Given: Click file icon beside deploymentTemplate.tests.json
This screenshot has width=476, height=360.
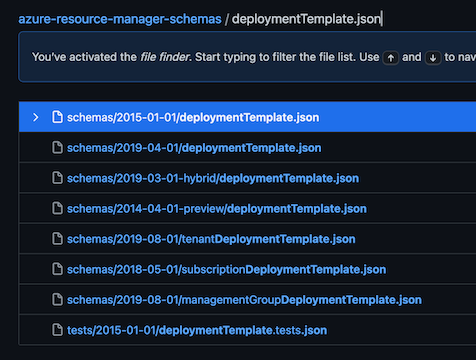Looking at the screenshot, I should 57,330.
